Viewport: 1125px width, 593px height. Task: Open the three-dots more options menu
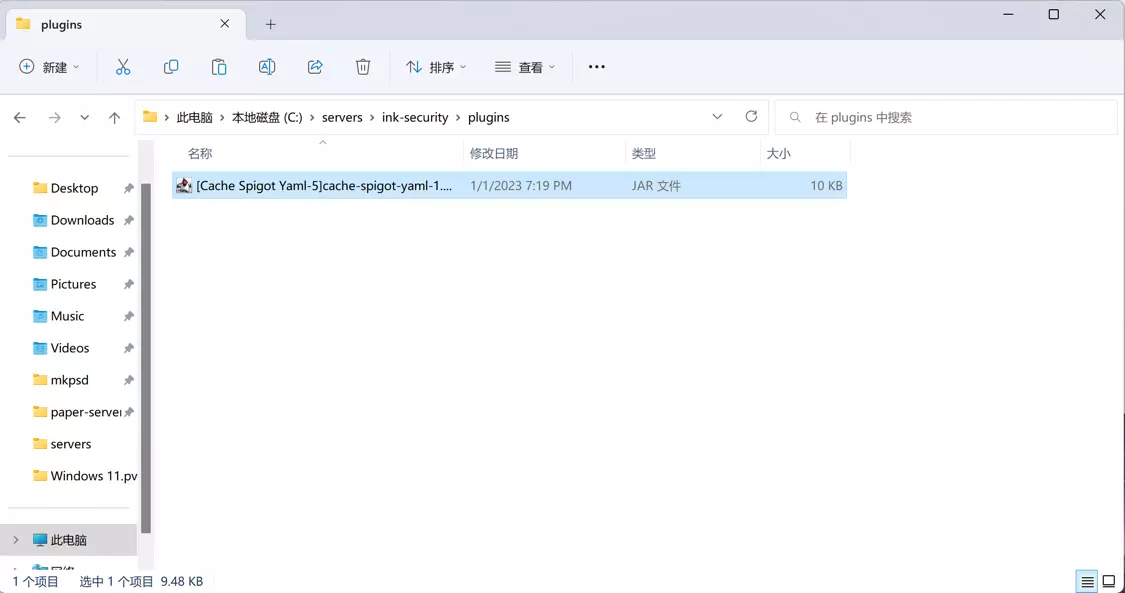(x=597, y=67)
